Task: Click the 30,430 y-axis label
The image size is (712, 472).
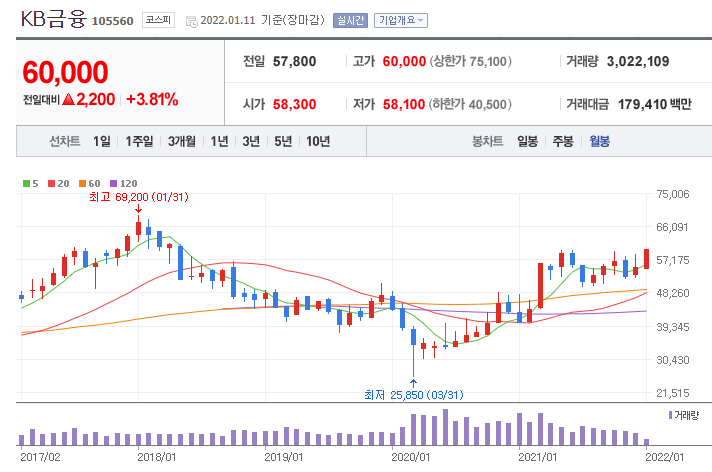Action: pyautogui.click(x=673, y=360)
